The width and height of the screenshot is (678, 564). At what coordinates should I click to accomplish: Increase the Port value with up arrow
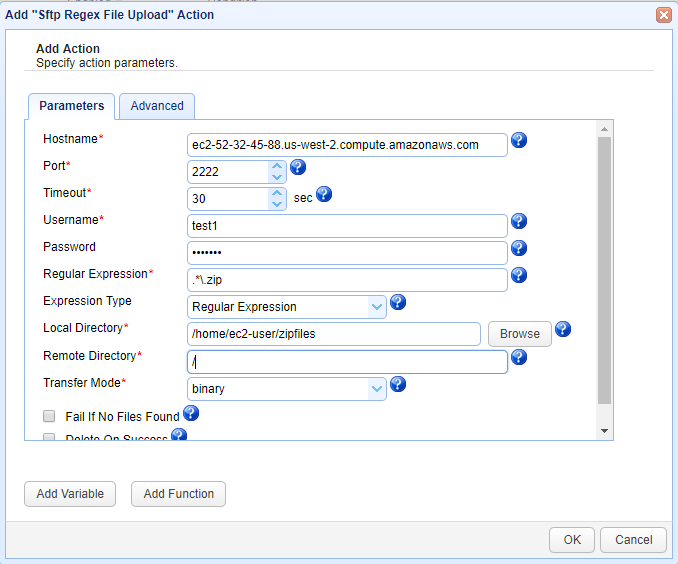[x=277, y=166]
